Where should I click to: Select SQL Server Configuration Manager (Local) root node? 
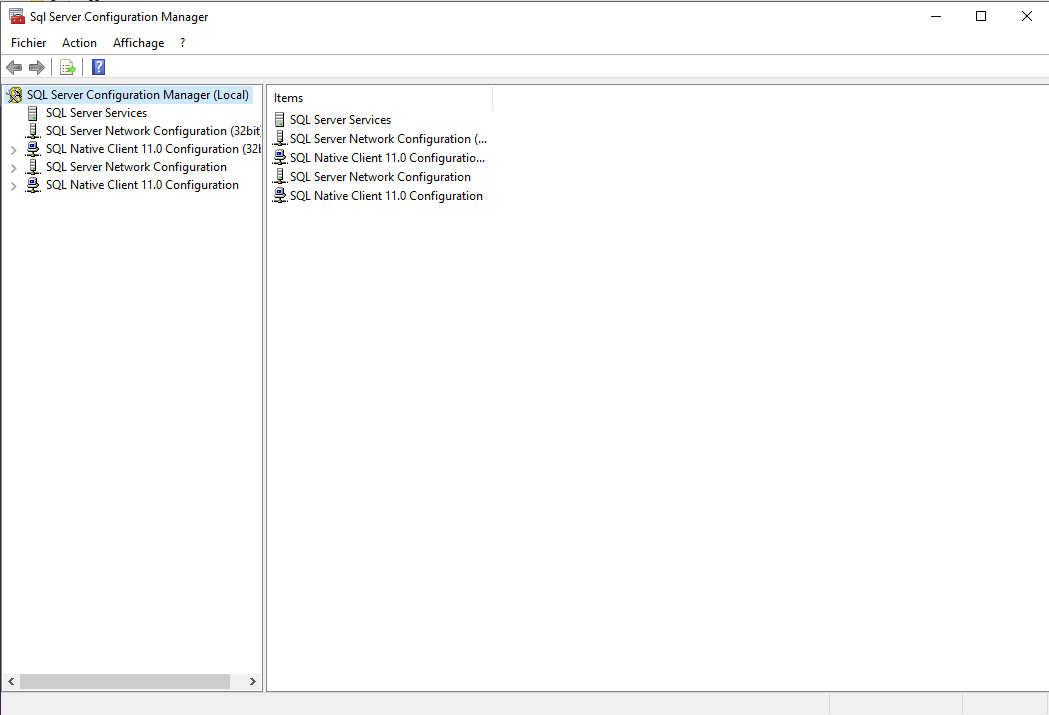tap(138, 95)
